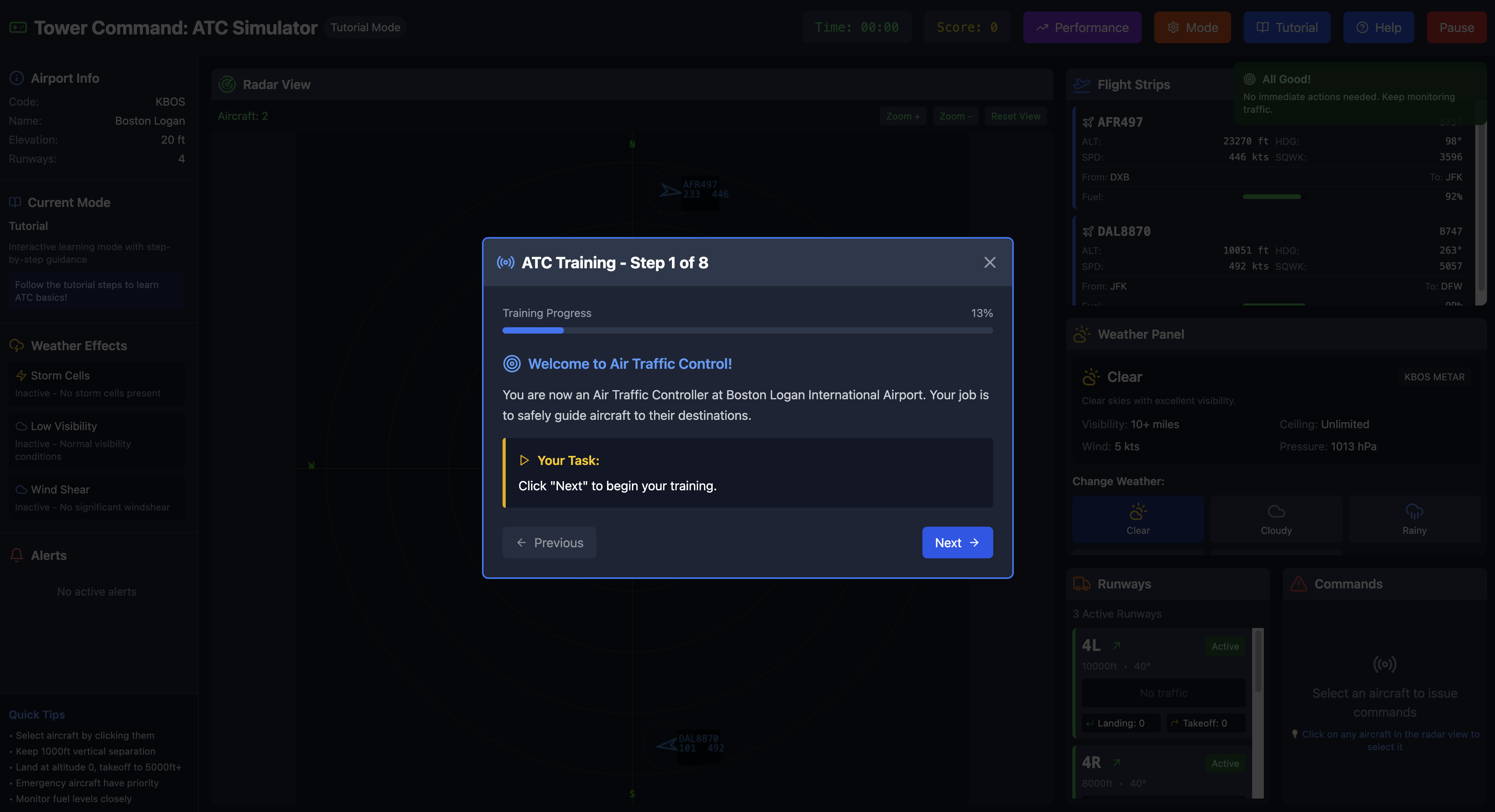Select the DAL8870 flight strip
Viewport: 1495px width, 812px height.
coord(1271,258)
